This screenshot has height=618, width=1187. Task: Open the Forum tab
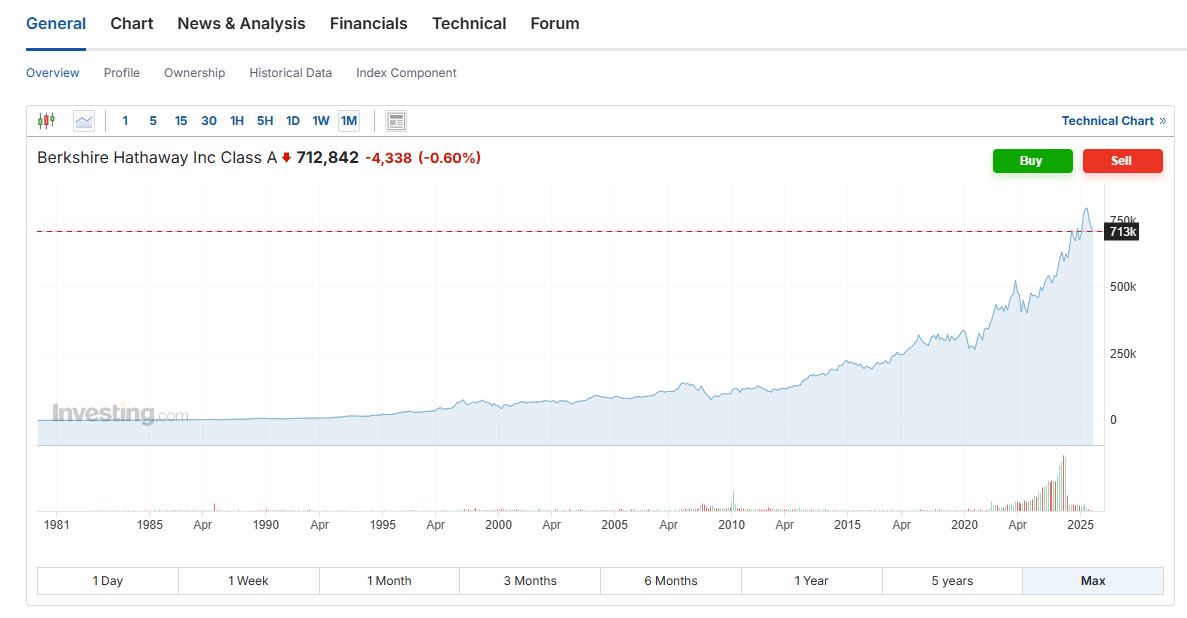pos(555,23)
